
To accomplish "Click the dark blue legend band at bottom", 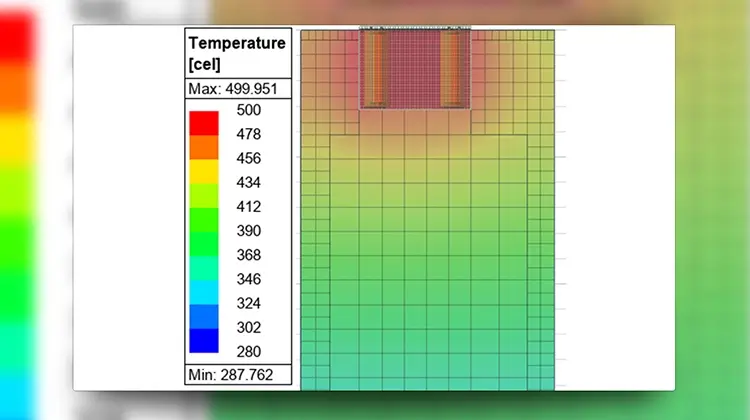I will tap(204, 340).
